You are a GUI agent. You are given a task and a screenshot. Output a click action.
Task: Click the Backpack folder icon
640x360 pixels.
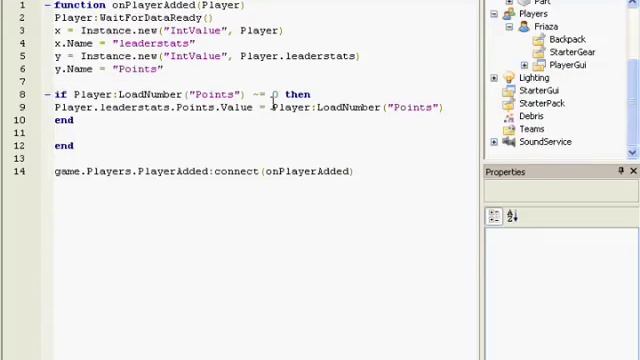point(539,40)
